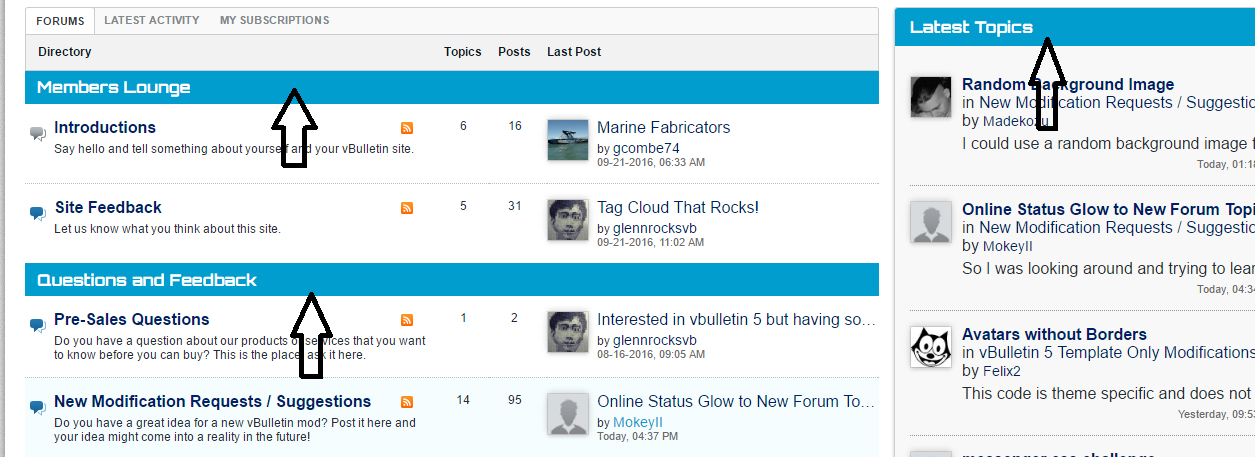The width and height of the screenshot is (1255, 457).
Task: Click the Last Post column header
Action: tap(574, 51)
